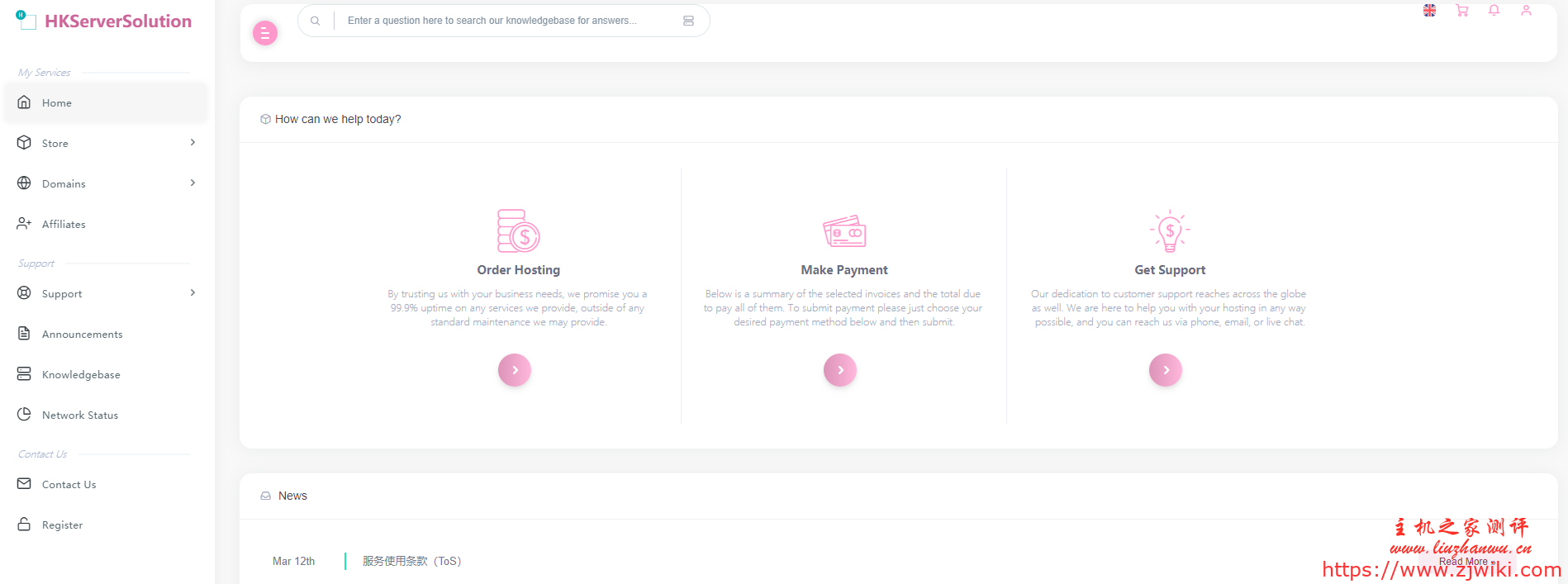Image resolution: width=1568 pixels, height=584 pixels.
Task: Click the pink hamburger menu toggle button
Action: (264, 33)
